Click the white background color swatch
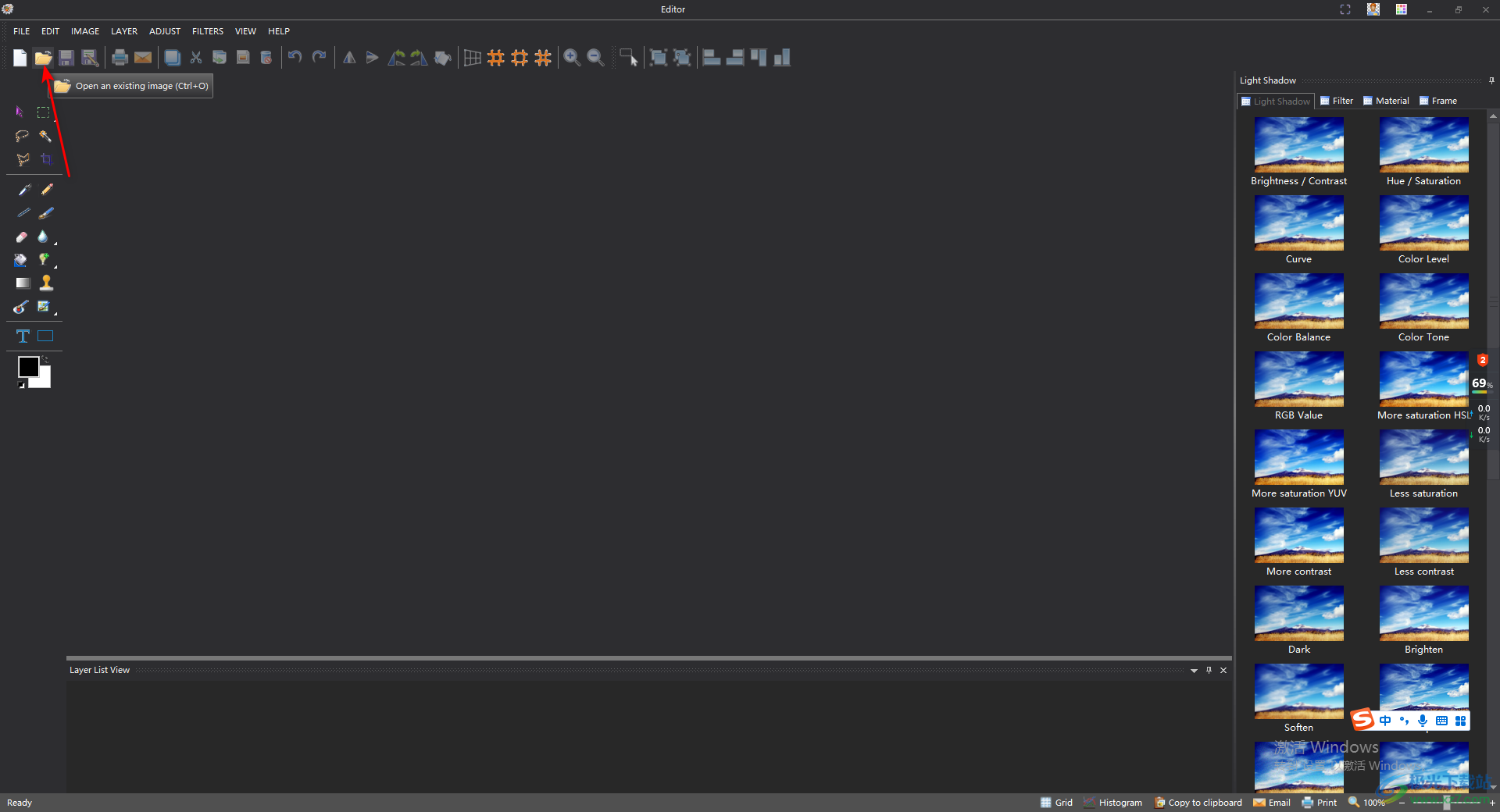Image resolution: width=1500 pixels, height=812 pixels. 45,380
